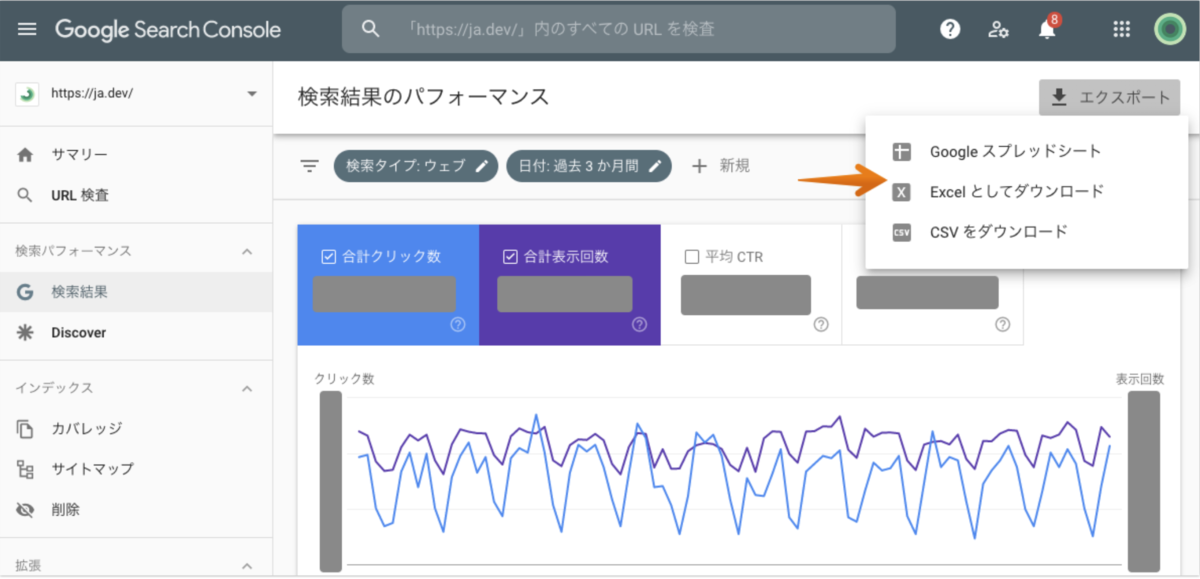1200x579 pixels.
Task: Uncheck the 合計表示回数 checkbox
Action: pos(510,257)
